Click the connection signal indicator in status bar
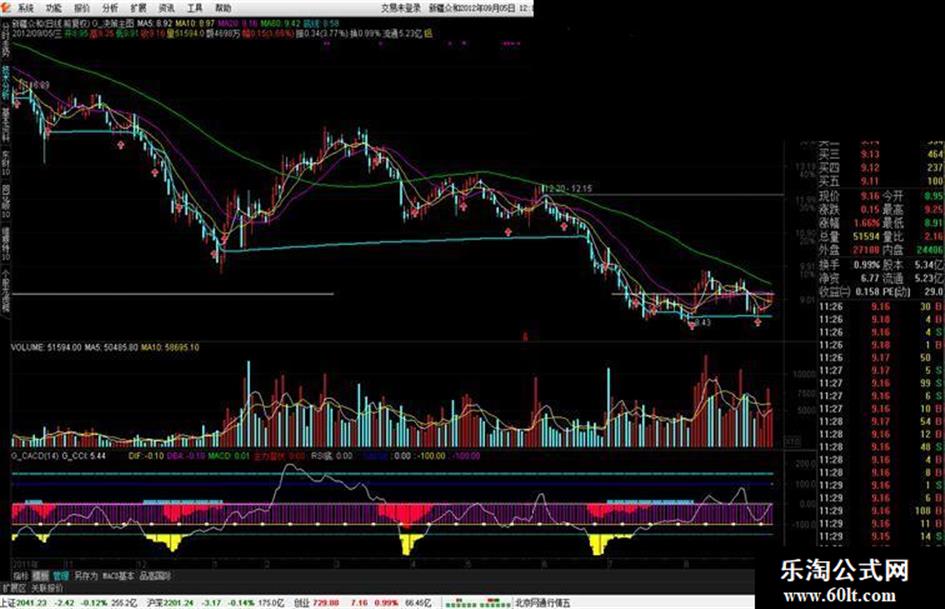Image resolution: width=945 pixels, height=609 pixels. point(477,602)
